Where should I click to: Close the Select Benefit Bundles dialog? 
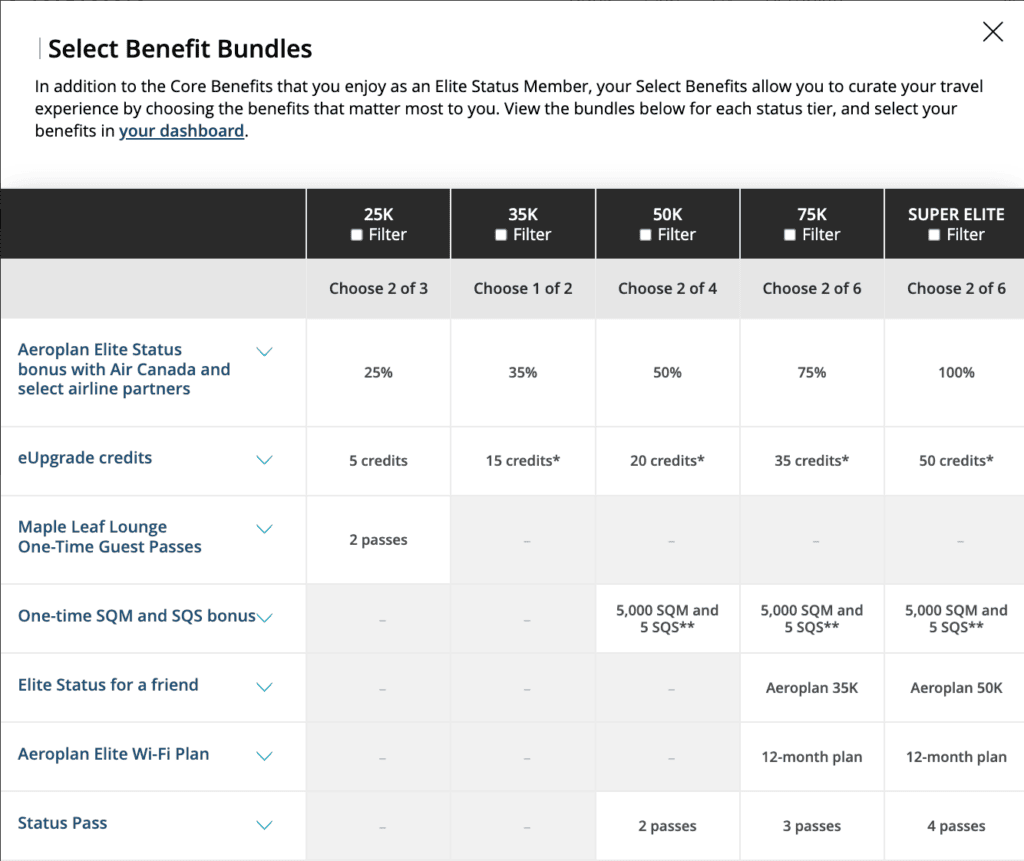(x=992, y=32)
